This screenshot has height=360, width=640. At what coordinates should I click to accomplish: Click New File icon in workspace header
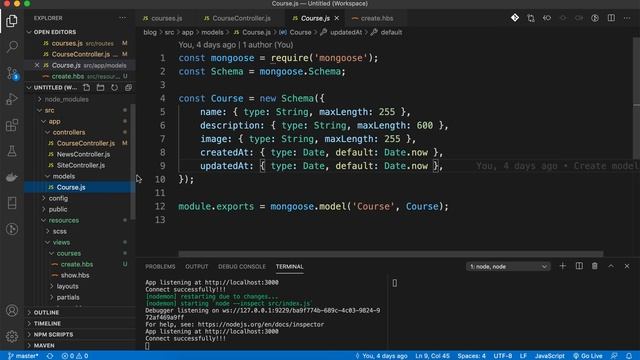(x=87, y=87)
